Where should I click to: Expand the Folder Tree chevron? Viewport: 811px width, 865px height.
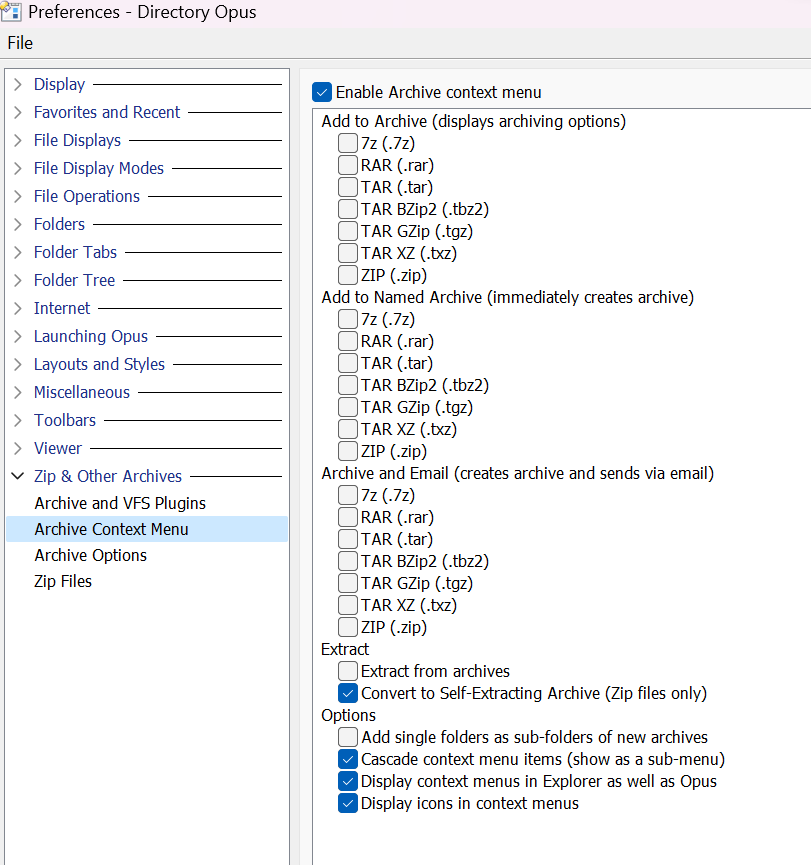coord(18,280)
